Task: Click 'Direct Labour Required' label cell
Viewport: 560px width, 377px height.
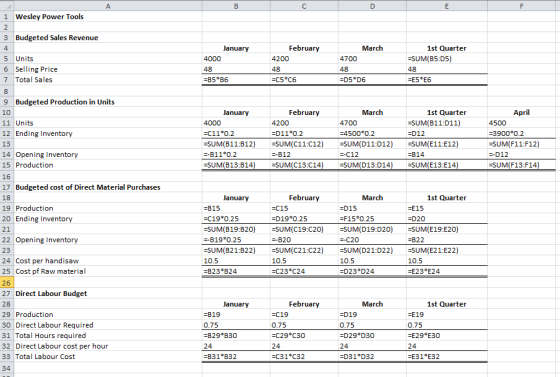Action: (108, 325)
